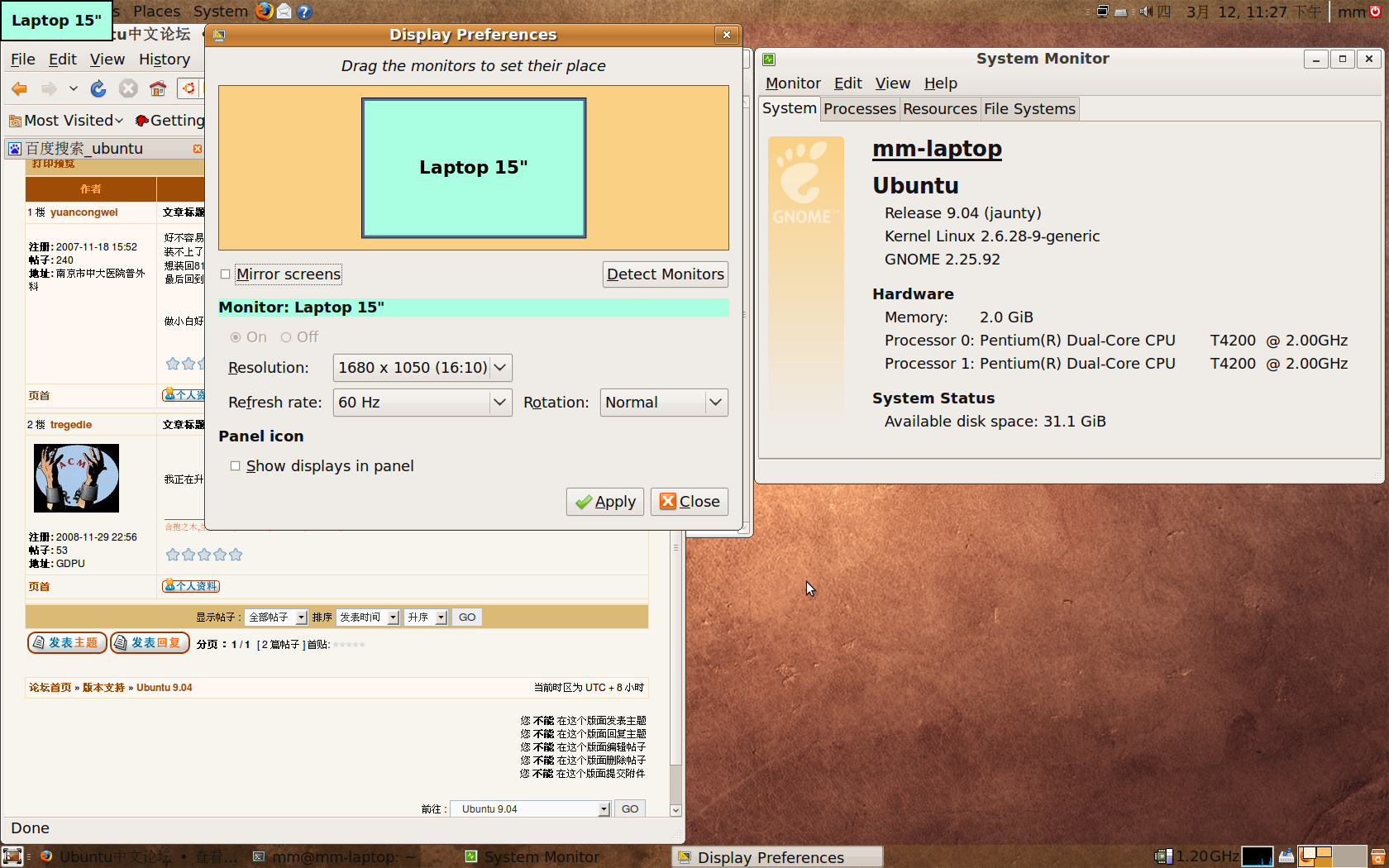Screen dimensions: 1389x868
Task: Click the Display Preferences title bar icon
Action: coord(219,35)
